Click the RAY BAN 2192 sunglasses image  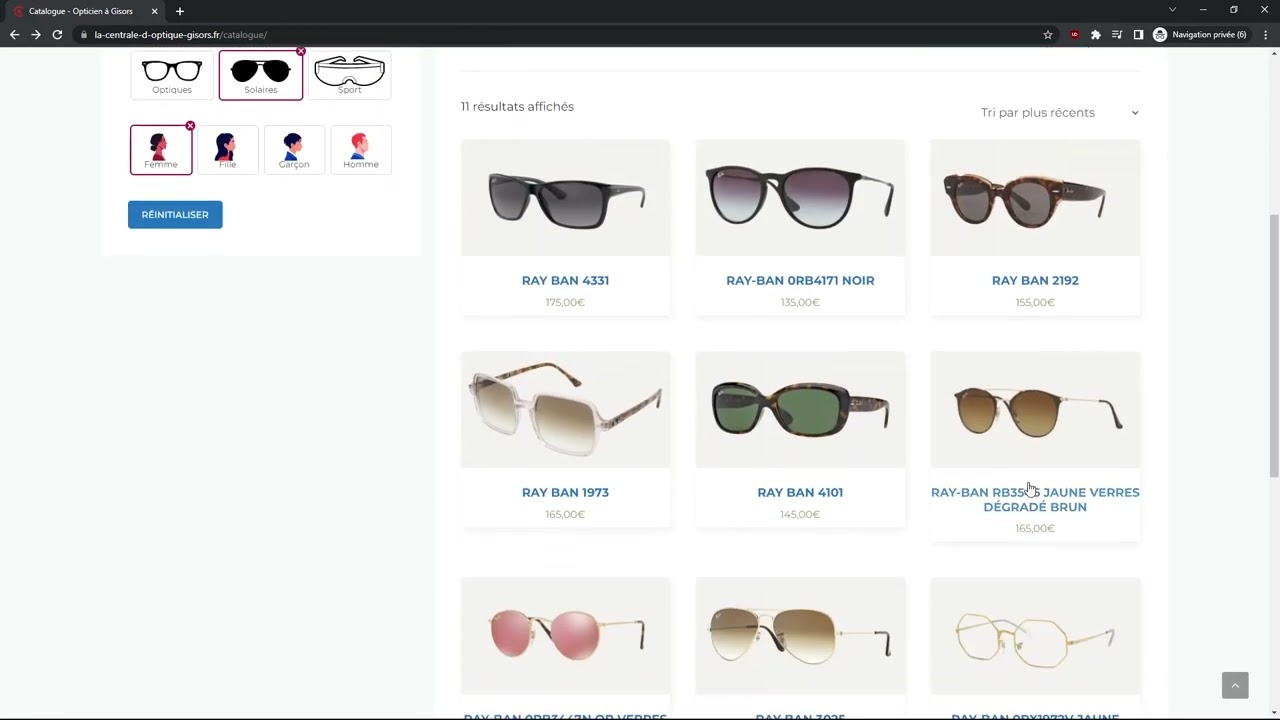(x=1035, y=198)
